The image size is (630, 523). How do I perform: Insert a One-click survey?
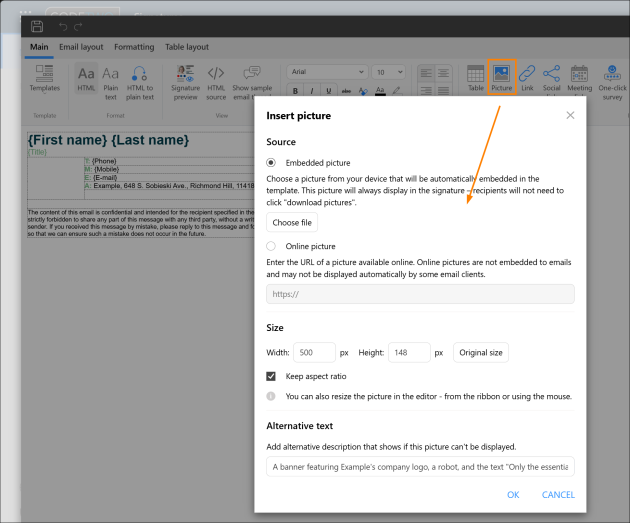click(x=612, y=83)
